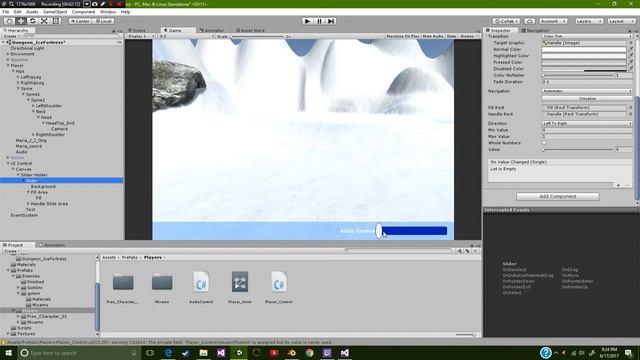Viewport: 640px width, 360px height.
Task: Toggle Local handle rotation button
Action: 104,21
